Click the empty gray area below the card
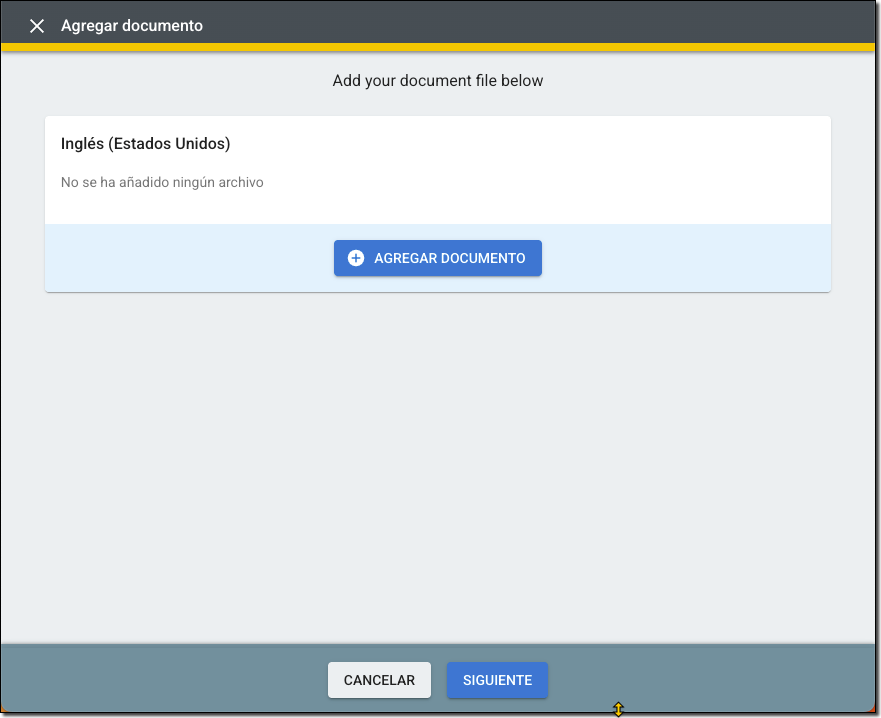This screenshot has height=718, width=881. pos(440,460)
